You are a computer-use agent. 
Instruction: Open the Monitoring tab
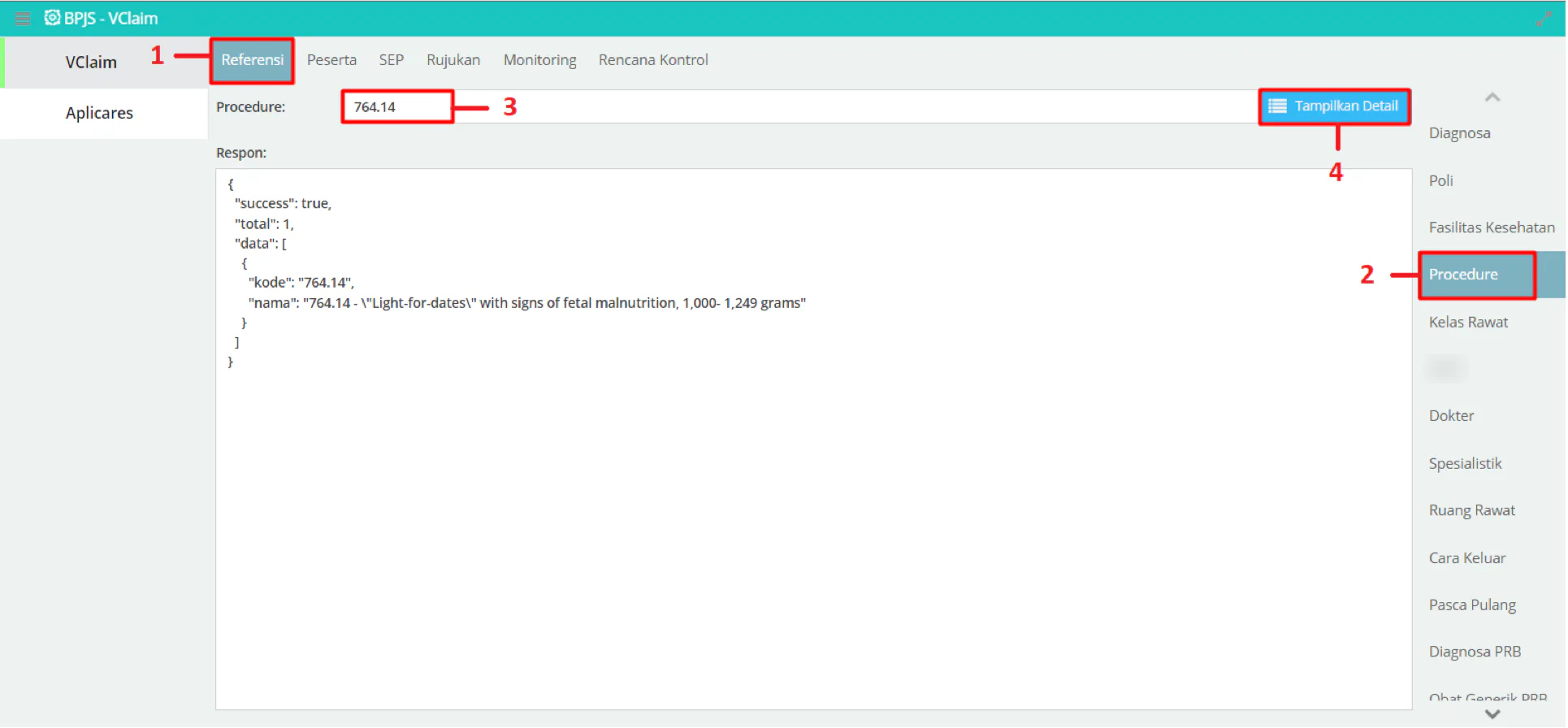coord(539,60)
